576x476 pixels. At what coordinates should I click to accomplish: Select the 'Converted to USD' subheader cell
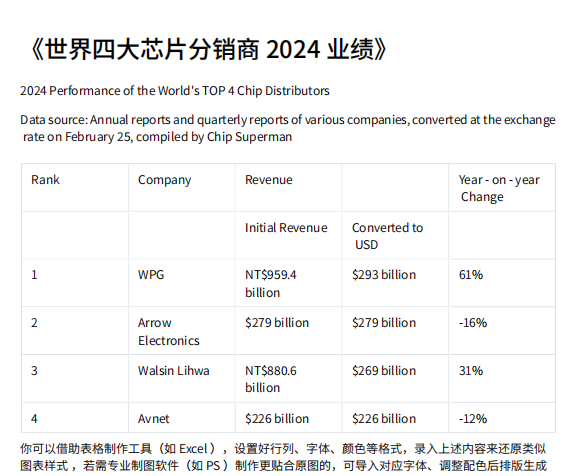(395, 235)
